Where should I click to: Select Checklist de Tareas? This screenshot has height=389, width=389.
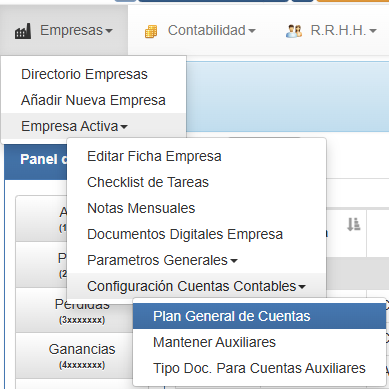(196, 182)
